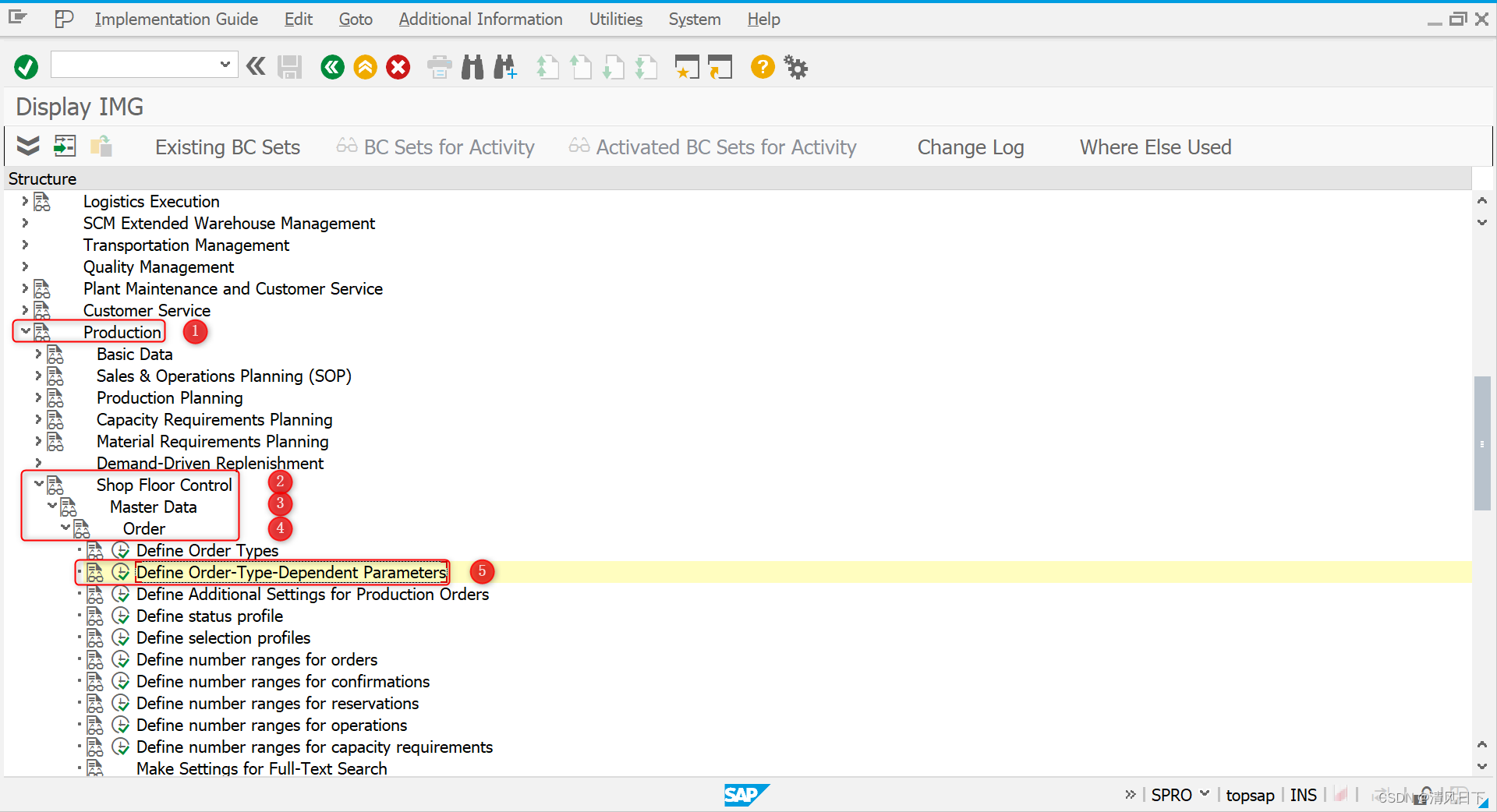Open documentation icon for Plant Maintenance and Customer Service
This screenshot has height=812, width=1497.
[x=42, y=288]
